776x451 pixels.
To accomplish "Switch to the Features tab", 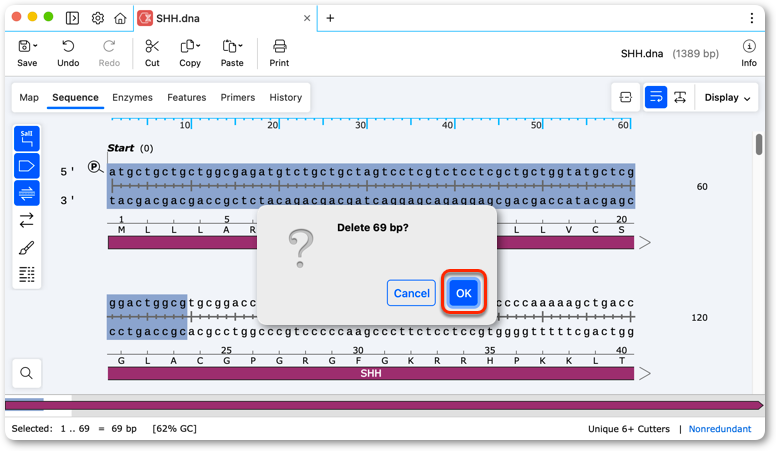I will (187, 98).
